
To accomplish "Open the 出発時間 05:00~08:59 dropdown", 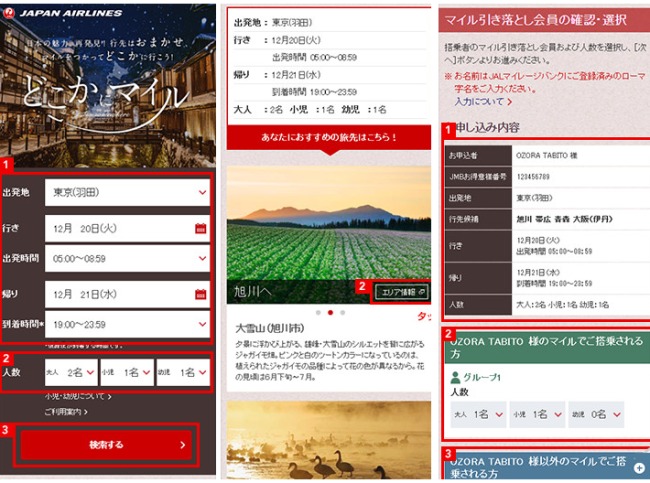I will (x=127, y=259).
